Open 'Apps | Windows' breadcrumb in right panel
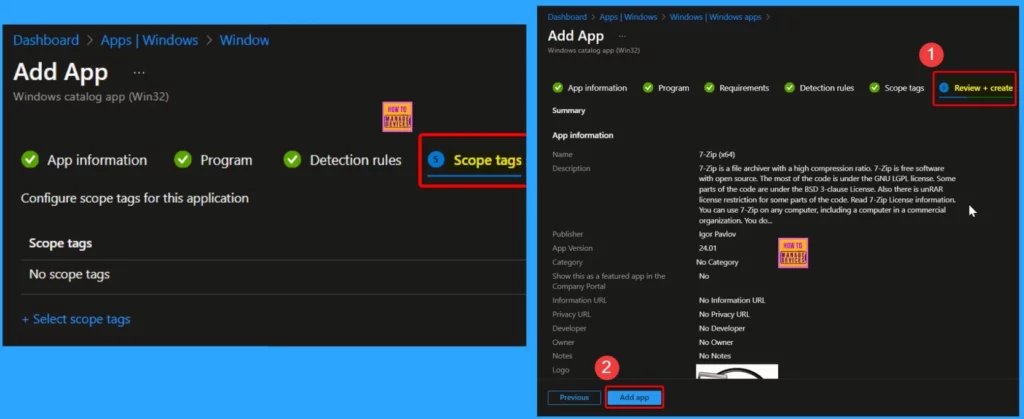This screenshot has height=419, width=1024. (x=628, y=17)
